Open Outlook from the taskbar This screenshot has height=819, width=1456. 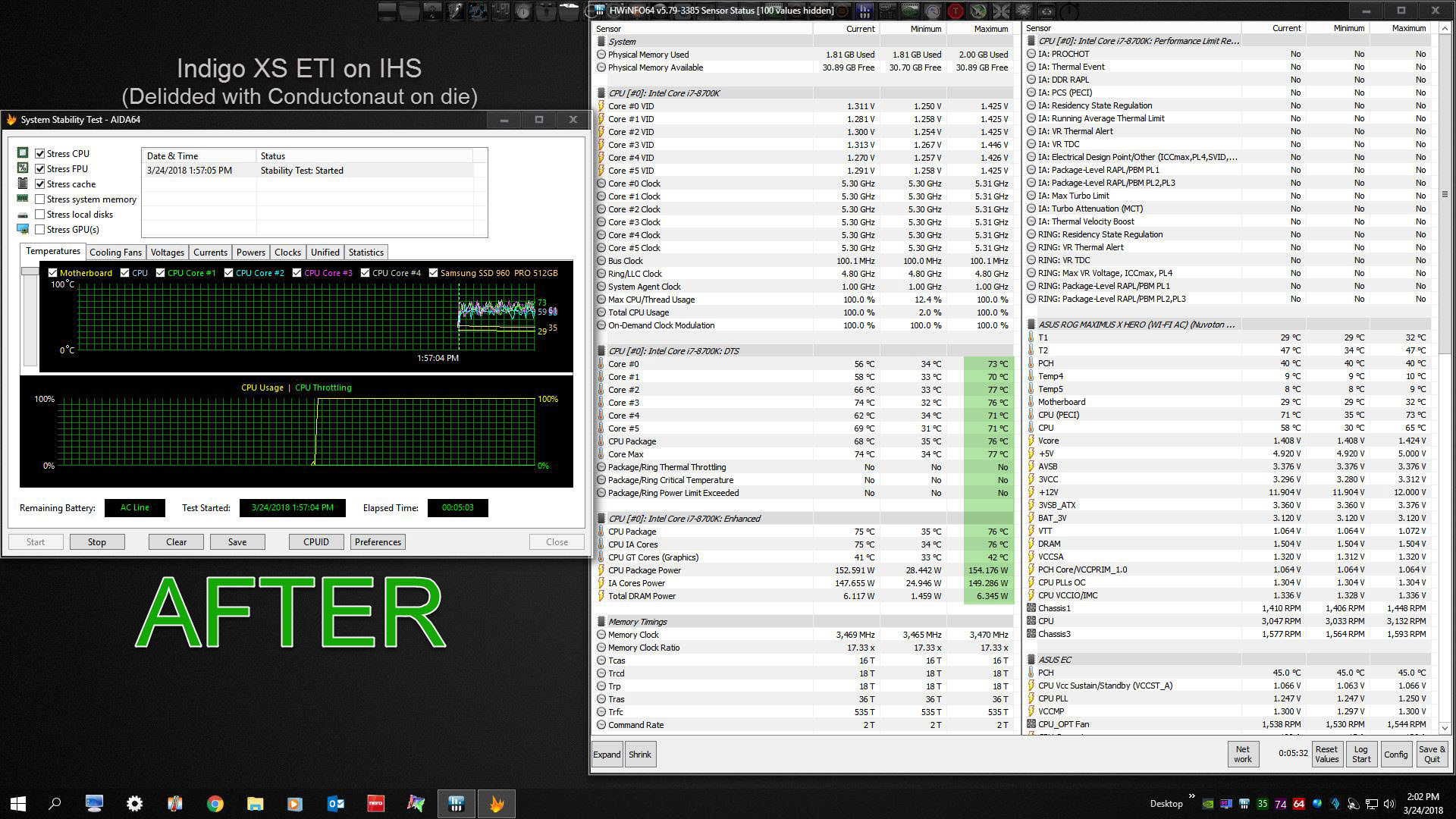(335, 803)
